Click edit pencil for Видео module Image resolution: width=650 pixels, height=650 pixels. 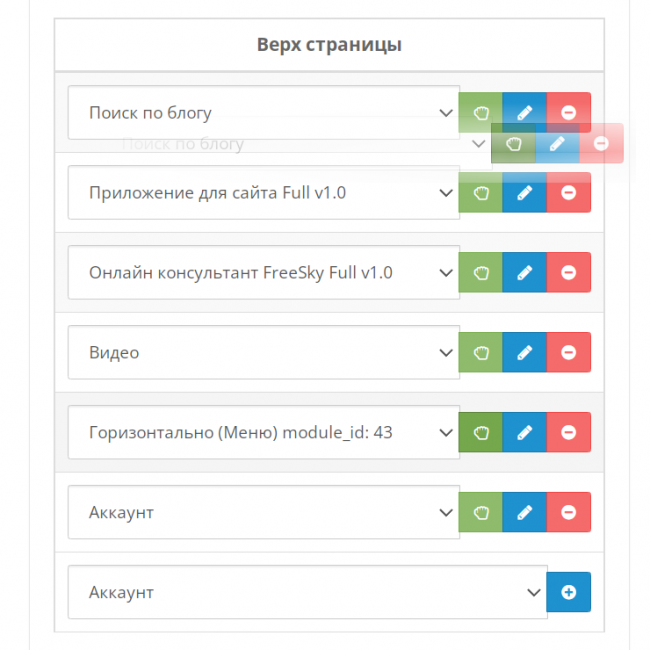tap(524, 352)
